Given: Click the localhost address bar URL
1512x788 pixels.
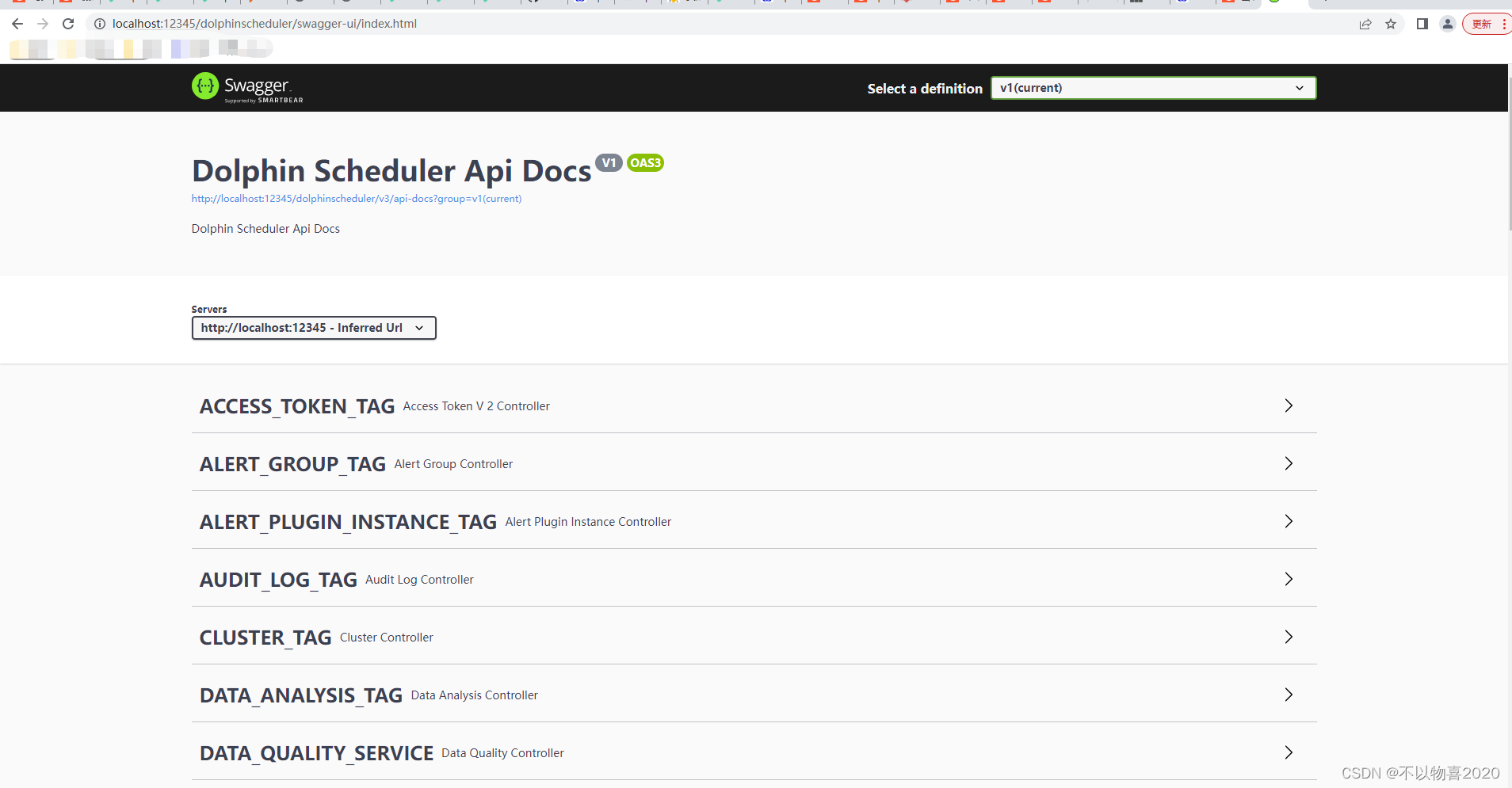Looking at the screenshot, I should 265,24.
